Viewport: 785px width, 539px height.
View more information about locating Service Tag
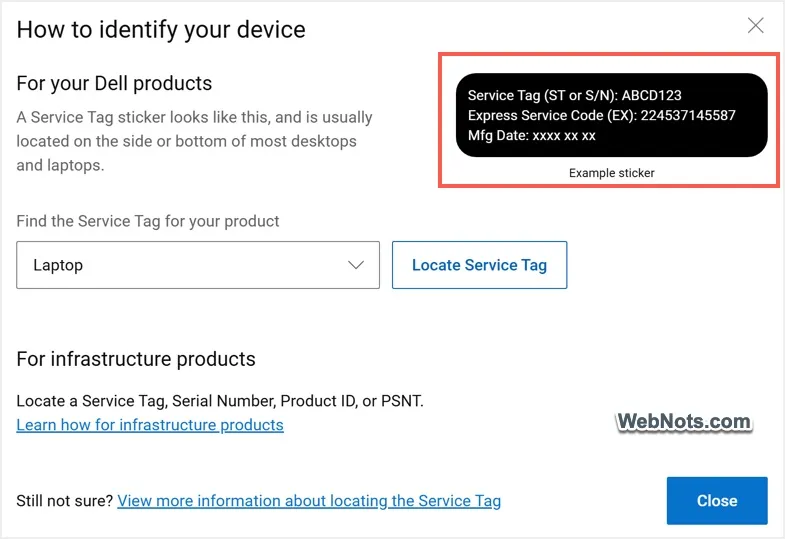(x=309, y=501)
